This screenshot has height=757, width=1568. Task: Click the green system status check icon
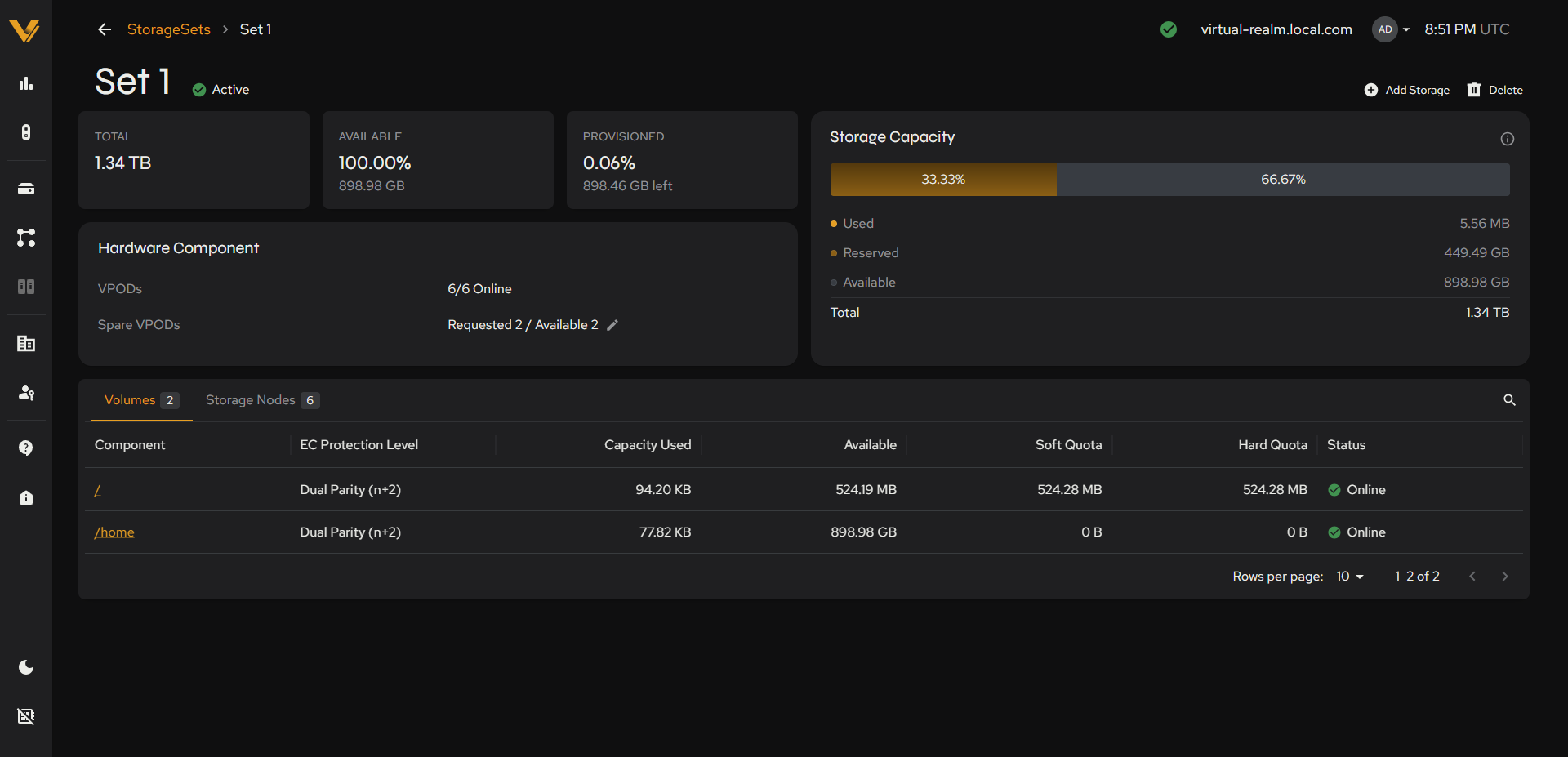1169,29
